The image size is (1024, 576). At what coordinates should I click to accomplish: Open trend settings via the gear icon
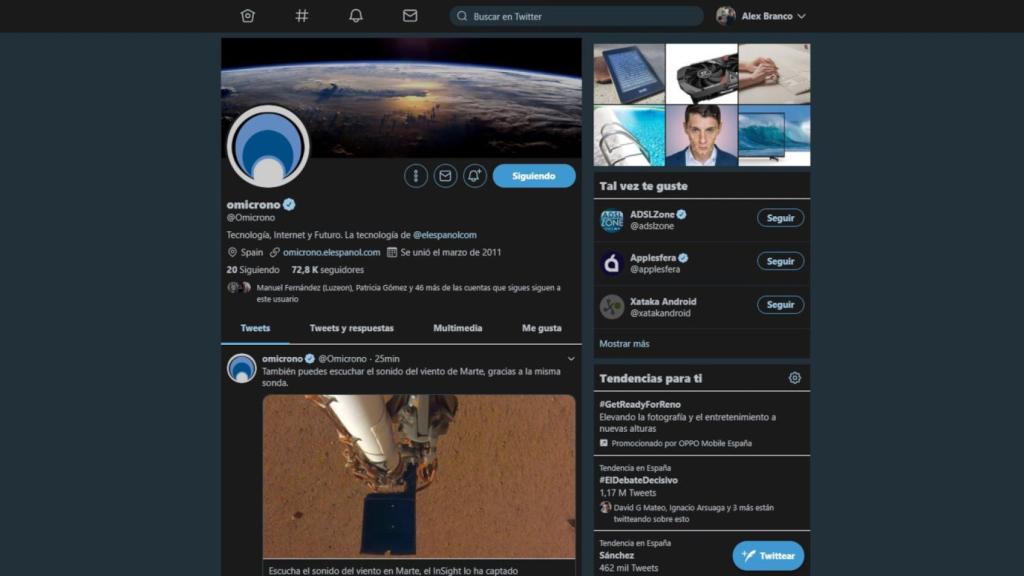pyautogui.click(x=794, y=378)
